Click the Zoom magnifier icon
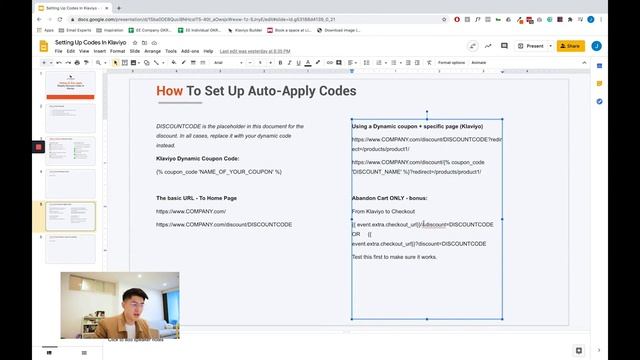 click(x=98, y=62)
